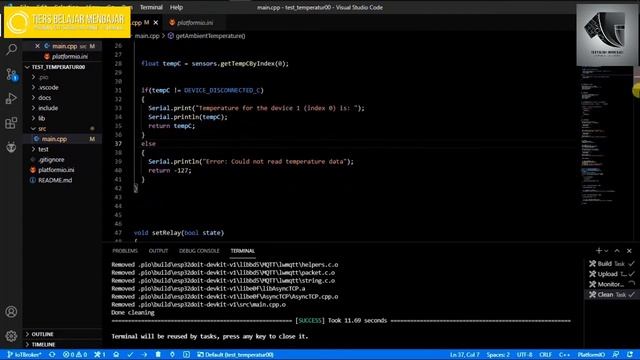Switch to the DEBUG CONSOLE panel tab
Viewport: 640px width, 360px height.
(199, 251)
